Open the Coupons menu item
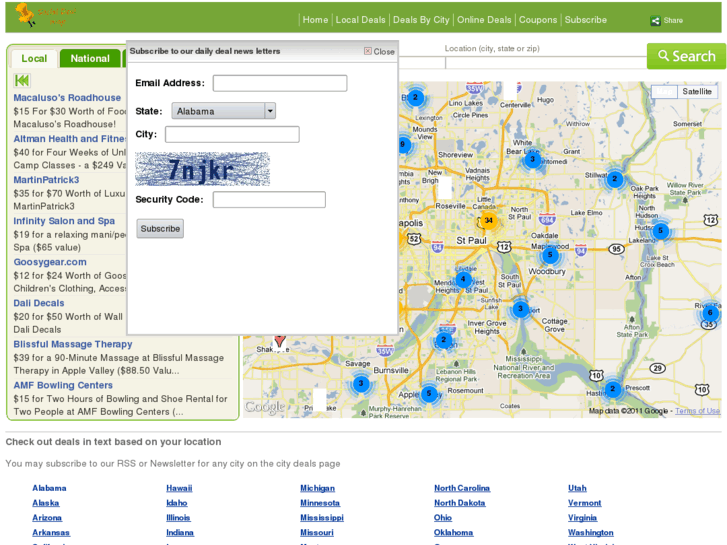The height and width of the screenshot is (545, 727). 538,20
